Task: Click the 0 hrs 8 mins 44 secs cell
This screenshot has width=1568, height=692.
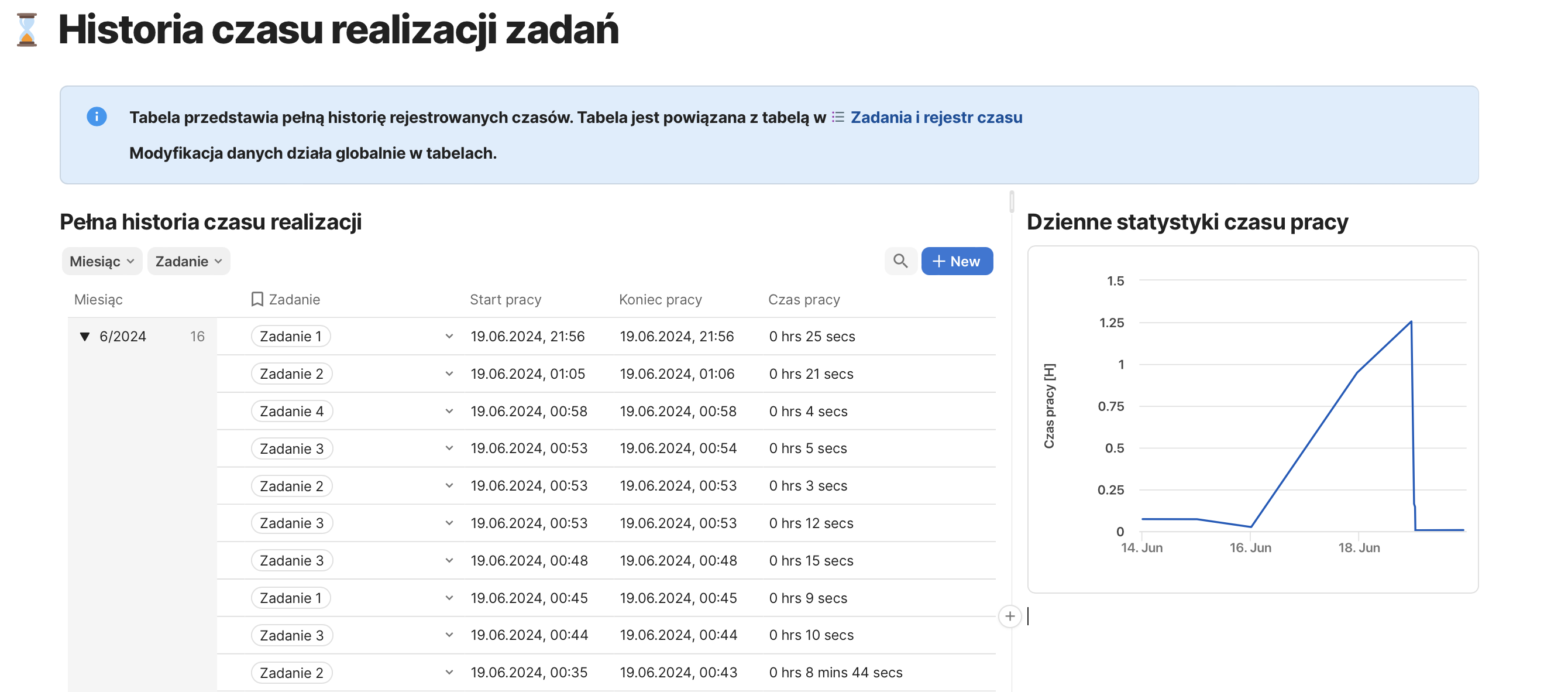Action: pyautogui.click(x=834, y=672)
